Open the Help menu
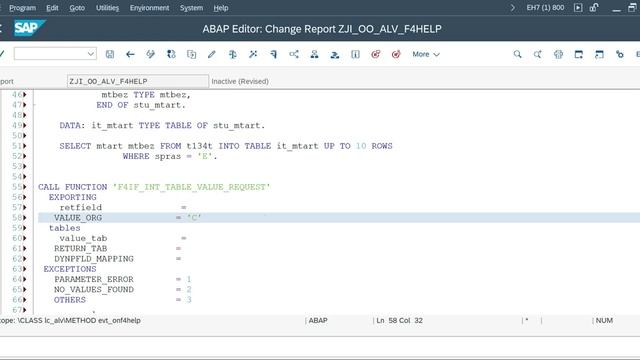The height and width of the screenshot is (360, 640). (221, 8)
